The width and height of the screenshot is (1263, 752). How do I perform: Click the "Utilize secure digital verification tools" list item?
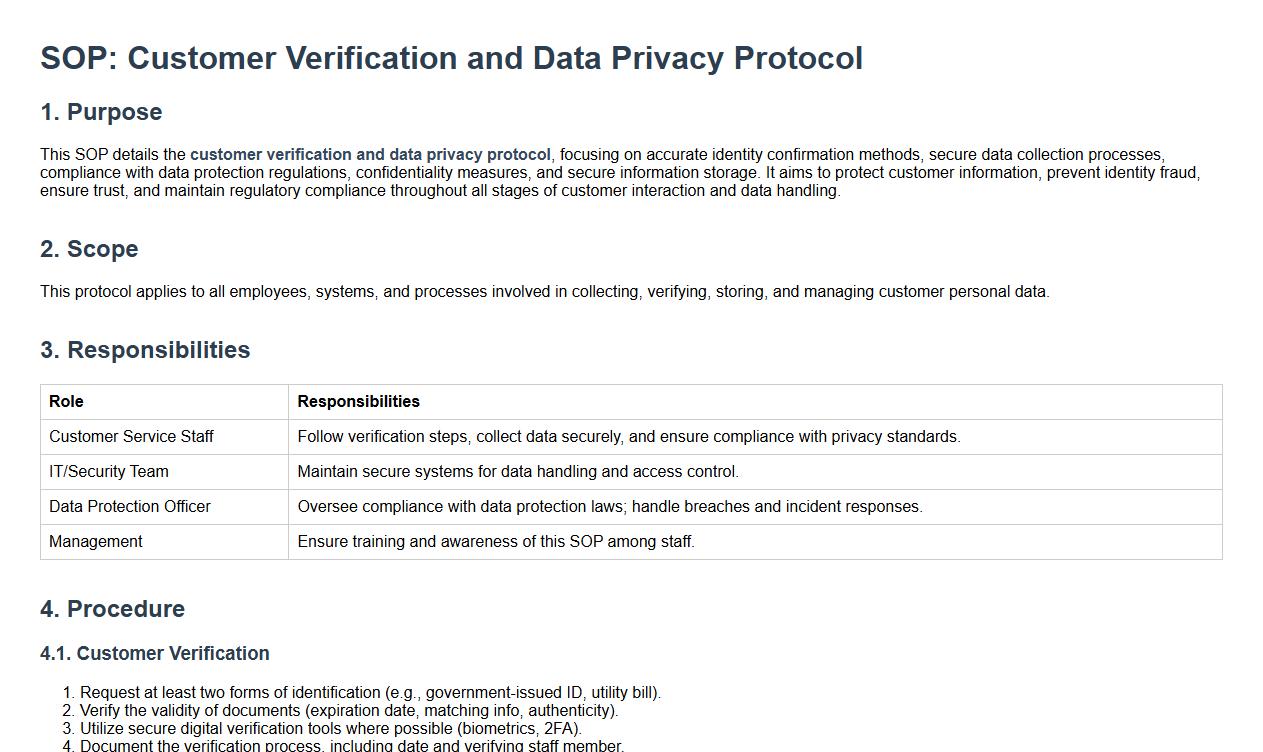click(330, 729)
